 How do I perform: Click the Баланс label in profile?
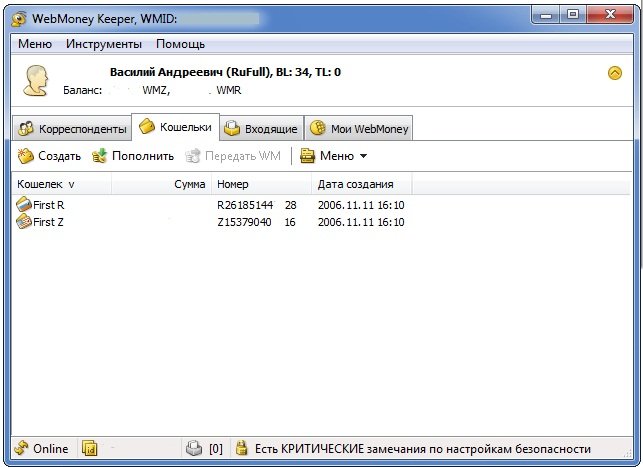point(82,90)
